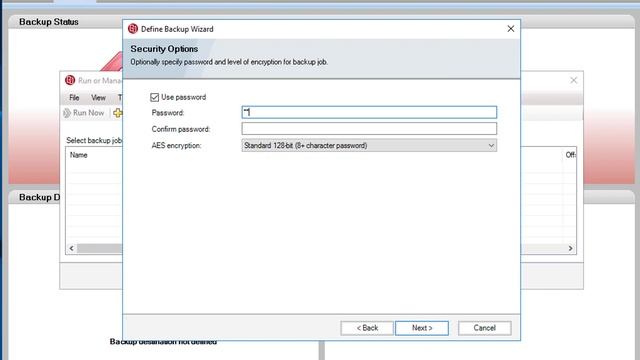
Task: Click the Name column header in job list
Action: click(78, 155)
